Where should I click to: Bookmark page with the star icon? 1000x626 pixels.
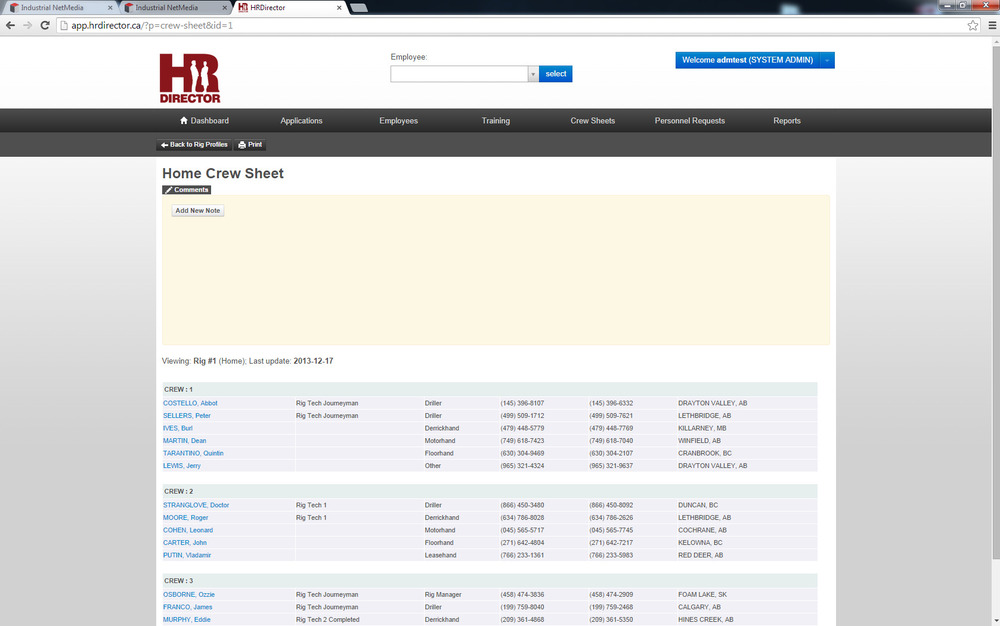(x=973, y=25)
